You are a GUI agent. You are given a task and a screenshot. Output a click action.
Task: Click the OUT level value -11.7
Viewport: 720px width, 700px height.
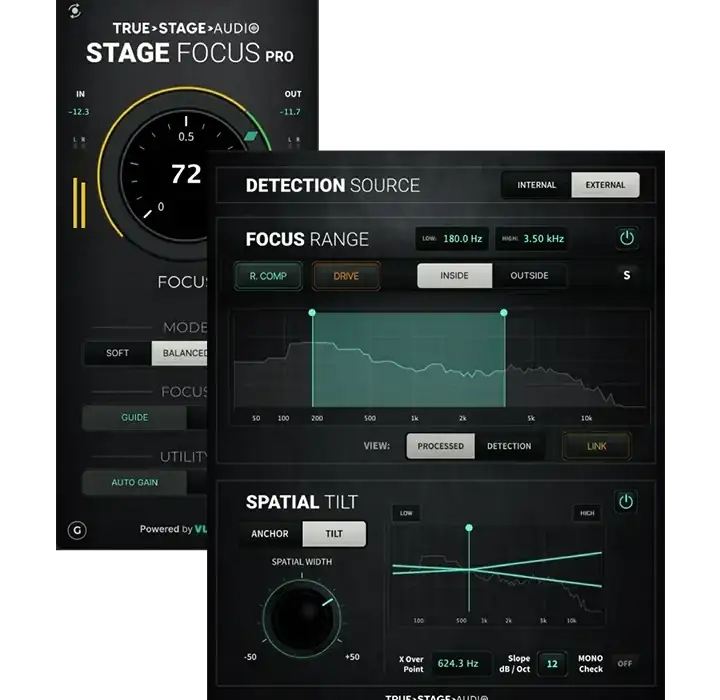(290, 112)
